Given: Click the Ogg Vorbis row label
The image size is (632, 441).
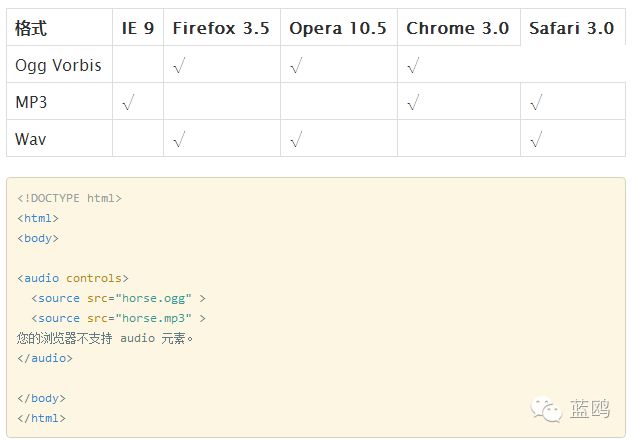Looking at the screenshot, I should pos(58,65).
